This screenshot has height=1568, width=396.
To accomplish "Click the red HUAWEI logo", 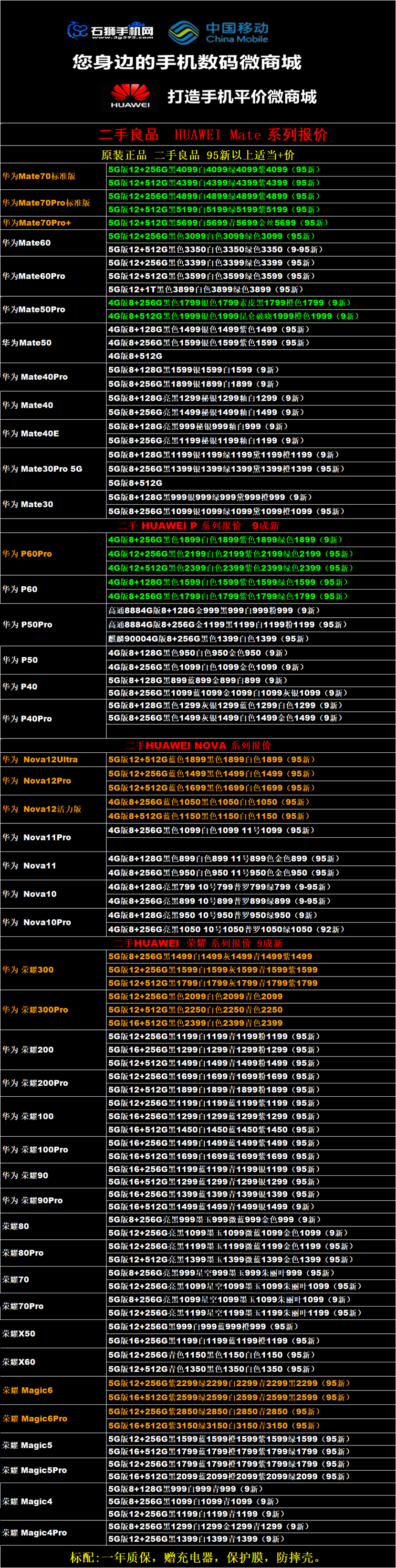I will 130,96.
